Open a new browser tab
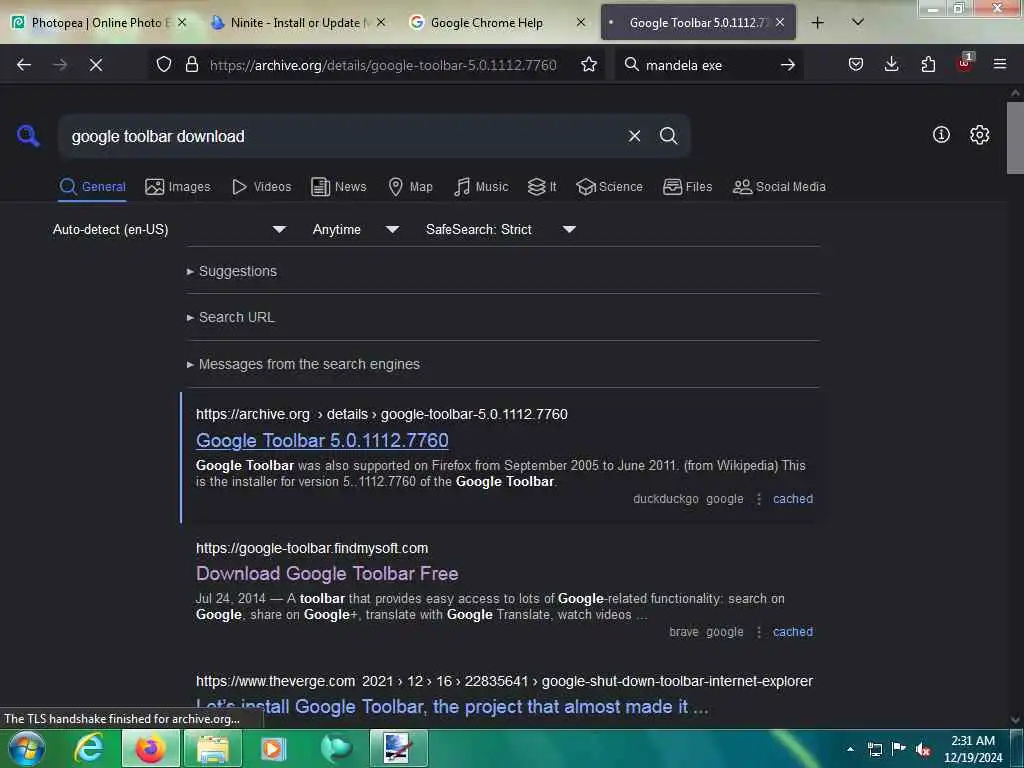Image resolution: width=1024 pixels, height=768 pixels. [817, 23]
